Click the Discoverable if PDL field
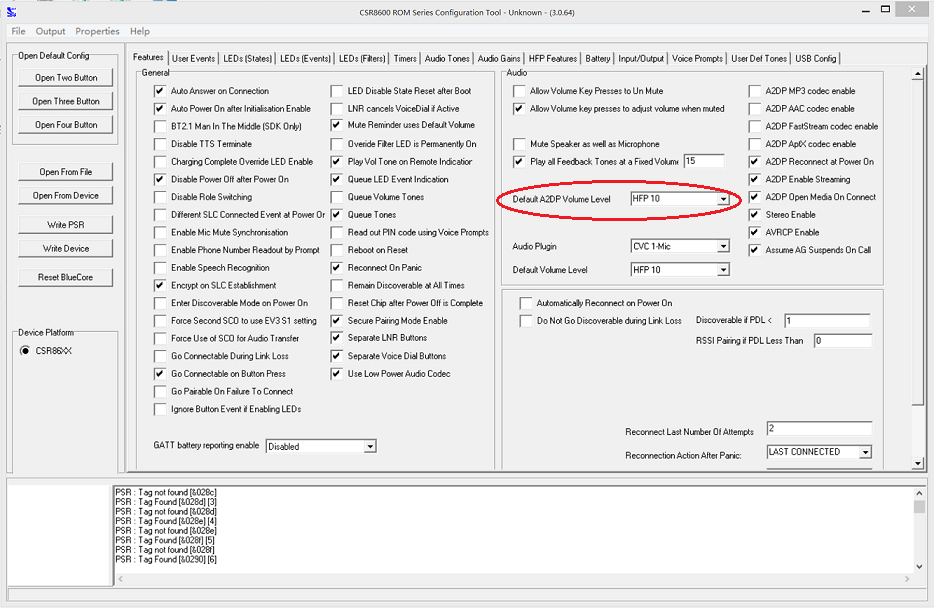Viewport: 934px width, 608px height. [x=827, y=321]
